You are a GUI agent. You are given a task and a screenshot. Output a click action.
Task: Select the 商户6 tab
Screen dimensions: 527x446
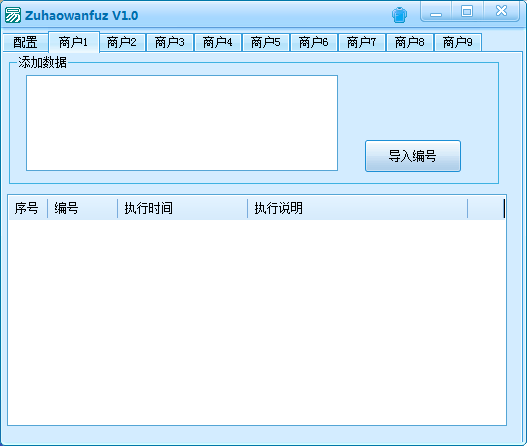(x=314, y=42)
